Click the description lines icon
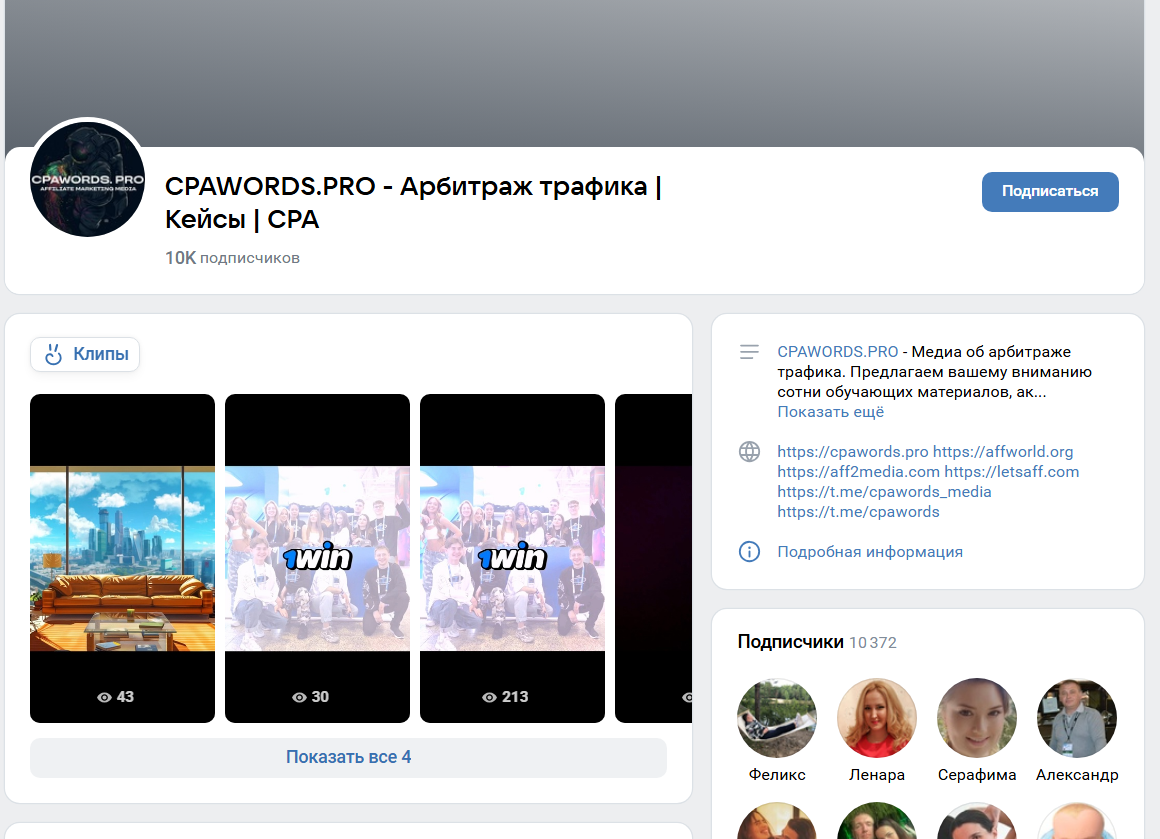This screenshot has width=1160, height=839. [749, 352]
